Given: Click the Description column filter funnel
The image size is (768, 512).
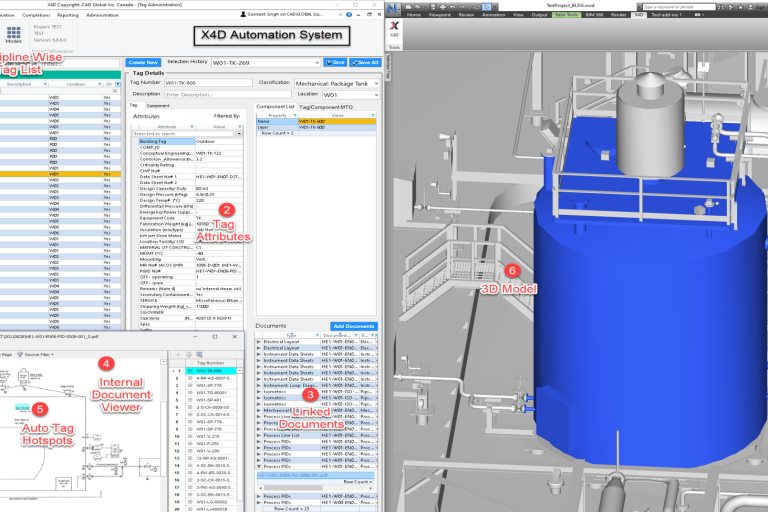Looking at the screenshot, I should point(46,84).
